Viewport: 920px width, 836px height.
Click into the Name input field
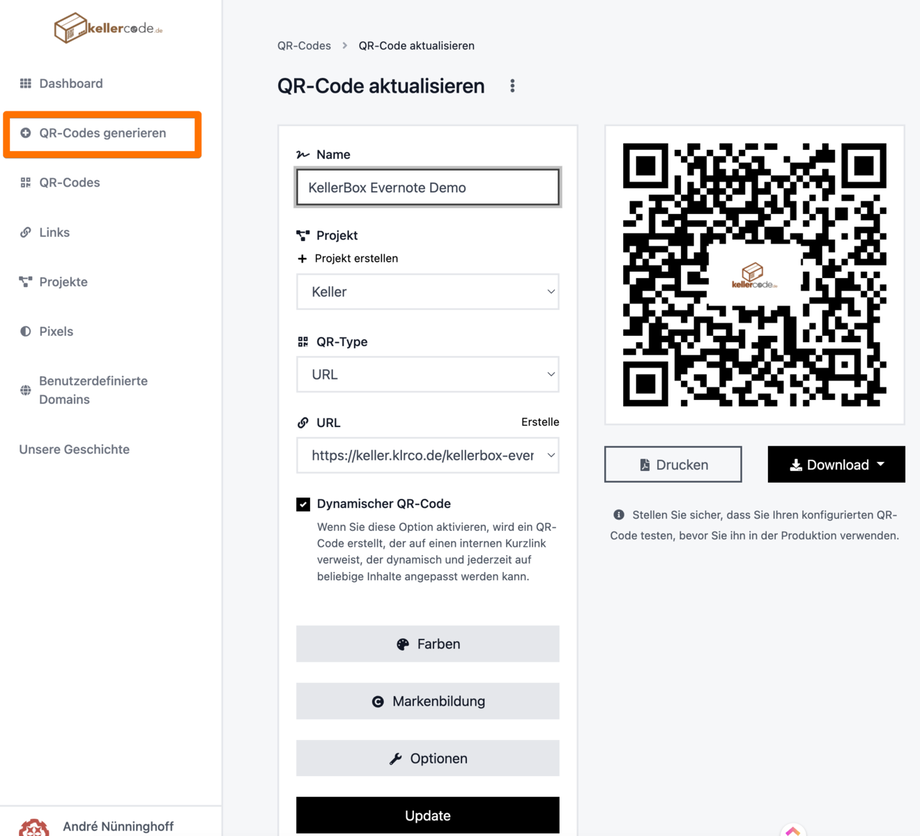pyautogui.click(x=427, y=187)
